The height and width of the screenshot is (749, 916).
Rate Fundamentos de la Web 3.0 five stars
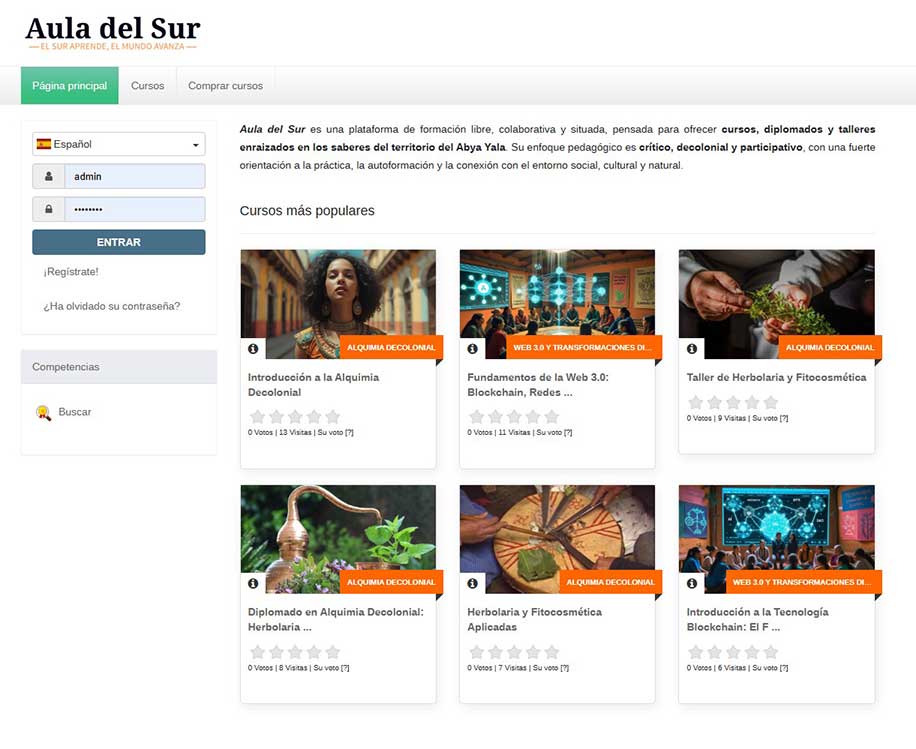[x=551, y=417]
